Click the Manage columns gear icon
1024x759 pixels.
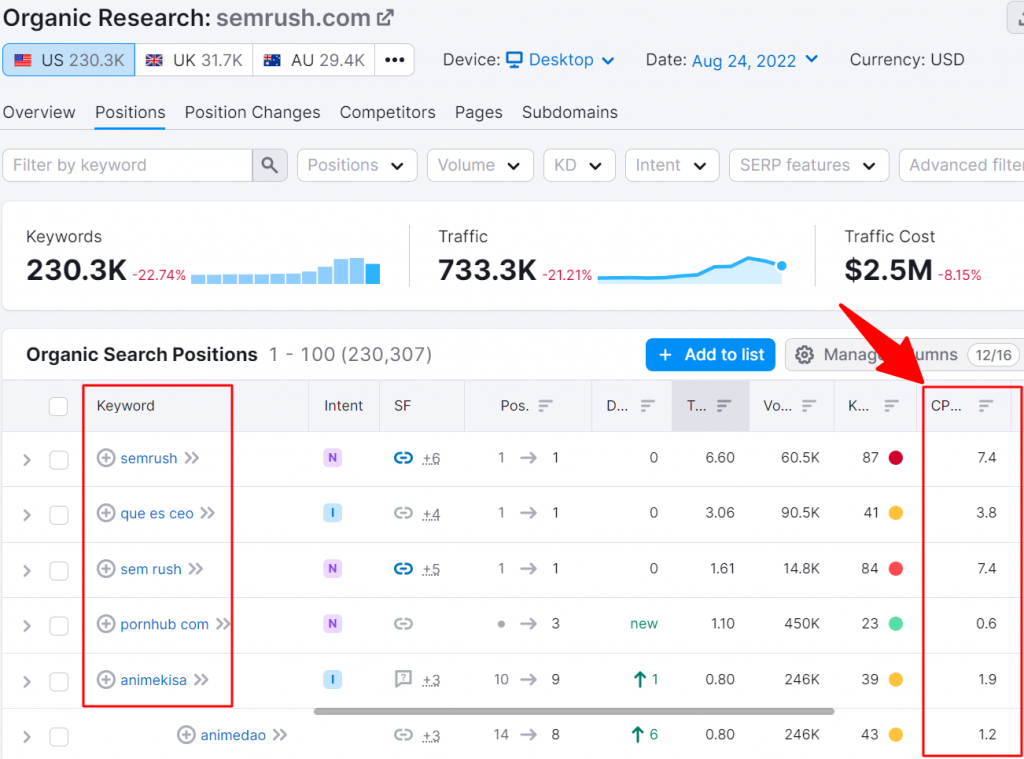(805, 355)
